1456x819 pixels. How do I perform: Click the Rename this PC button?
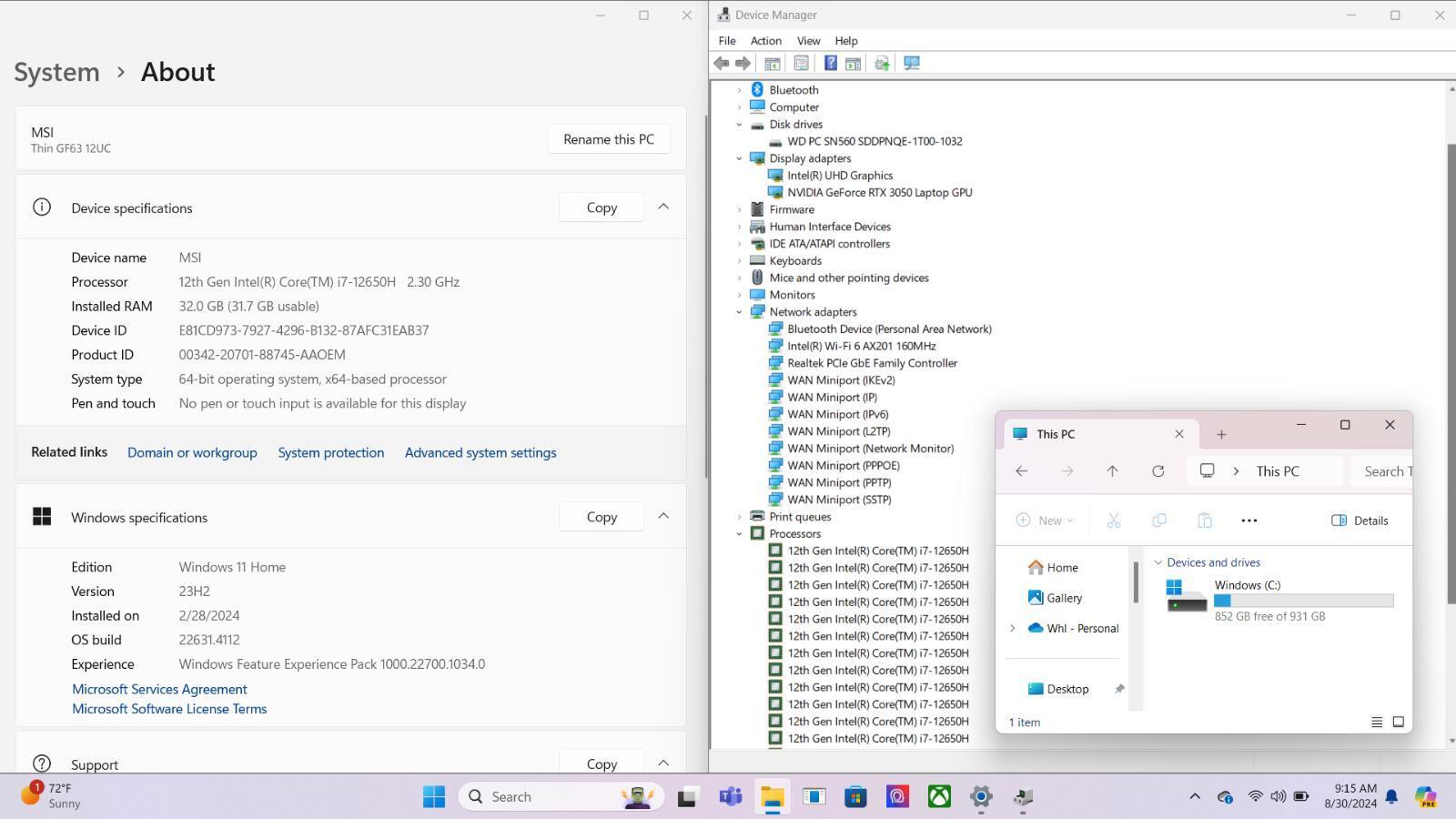pyautogui.click(x=608, y=139)
